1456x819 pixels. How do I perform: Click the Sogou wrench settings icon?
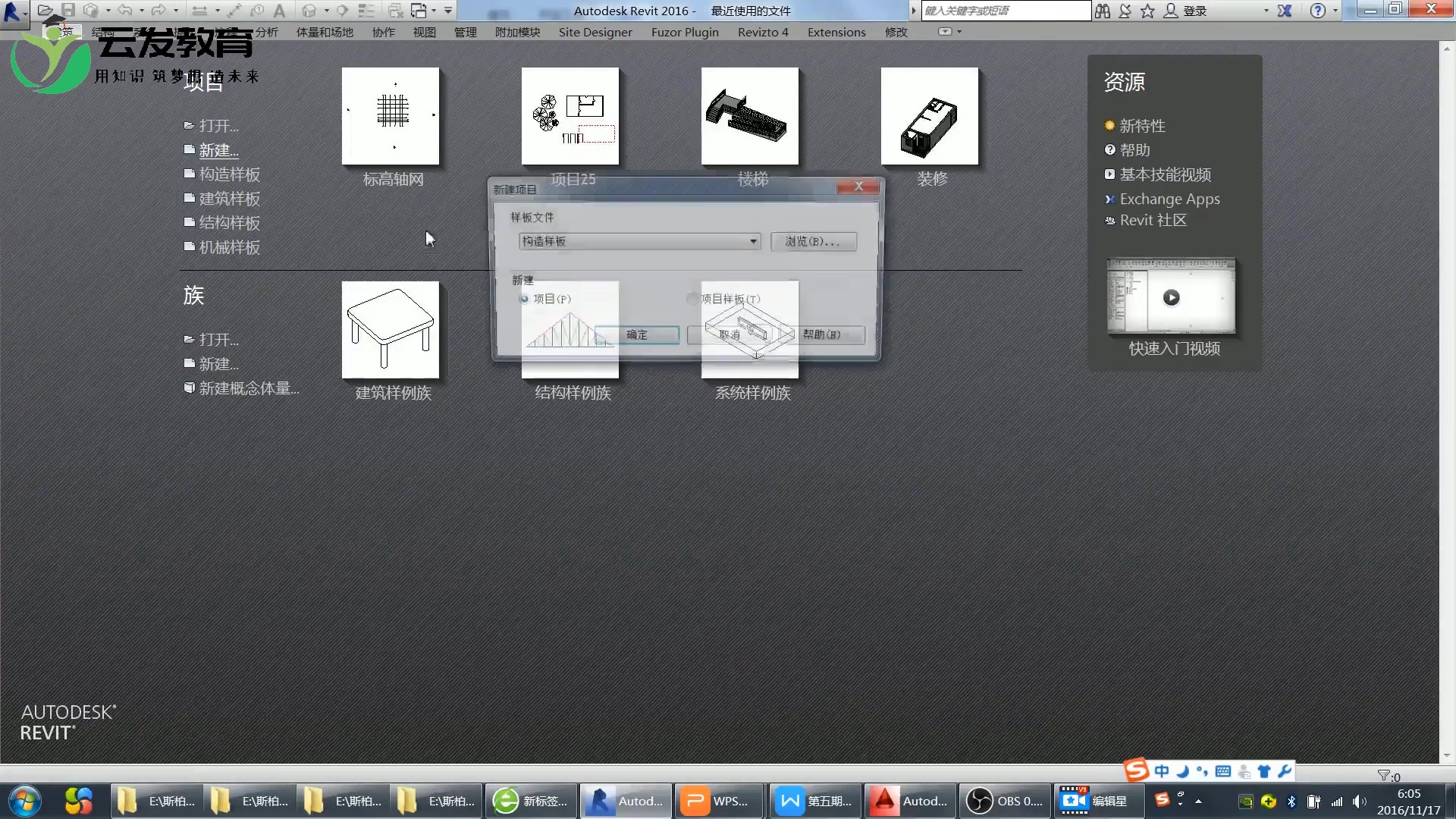[x=1284, y=771]
